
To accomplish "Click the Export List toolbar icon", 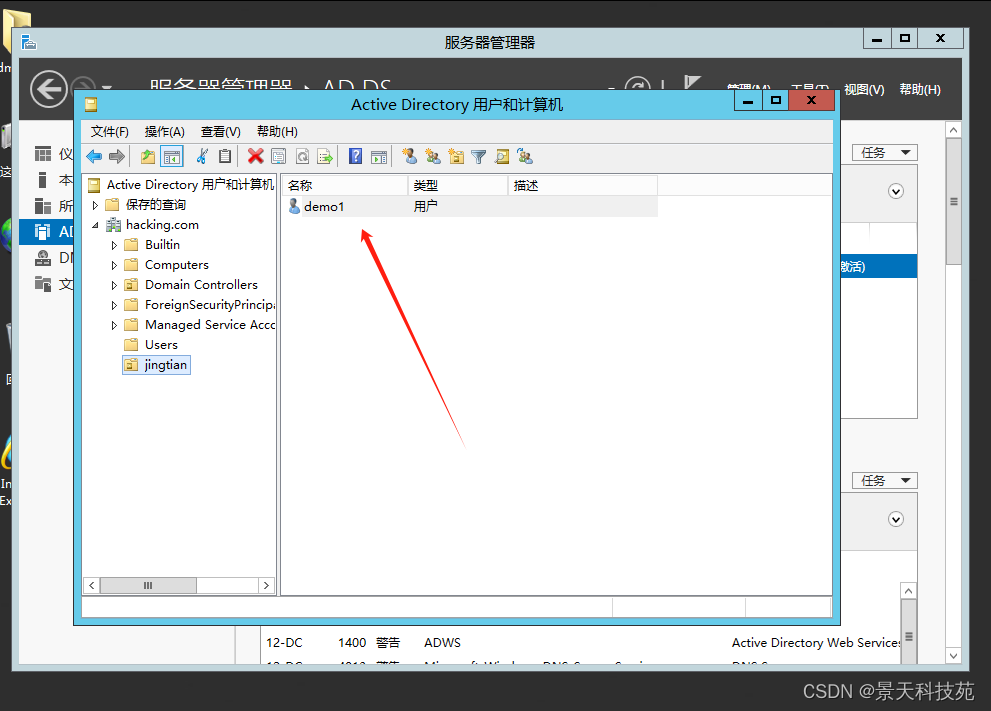I will tap(325, 157).
